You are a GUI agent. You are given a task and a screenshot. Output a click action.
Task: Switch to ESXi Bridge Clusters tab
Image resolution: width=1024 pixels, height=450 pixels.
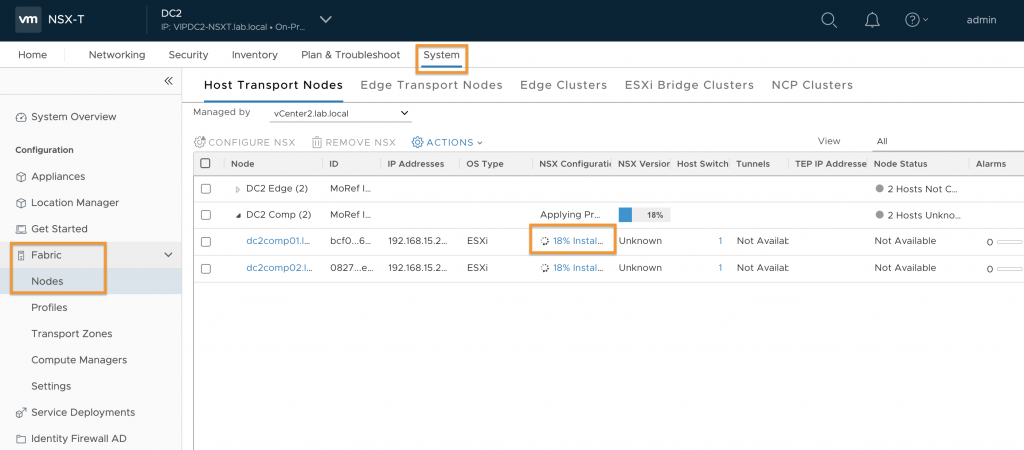pos(689,85)
